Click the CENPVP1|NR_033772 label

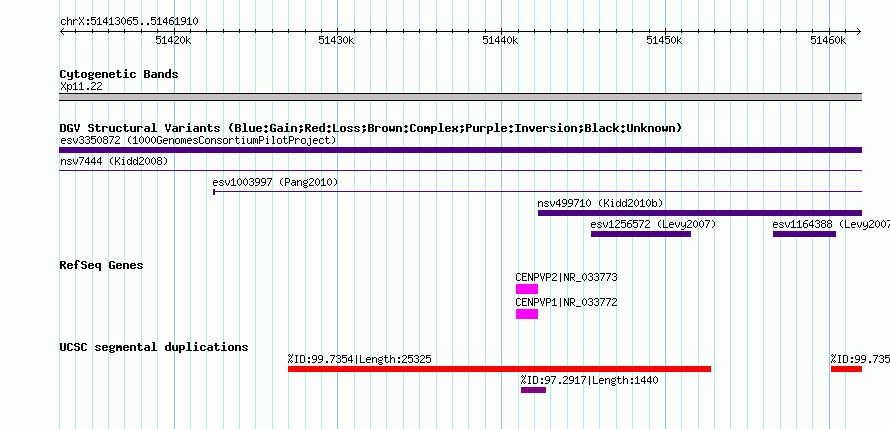coord(566,302)
